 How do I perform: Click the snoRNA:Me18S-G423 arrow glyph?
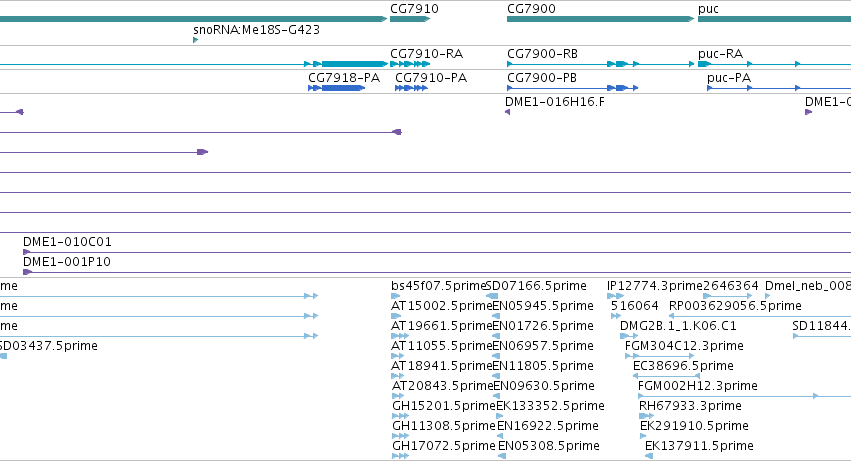click(195, 40)
